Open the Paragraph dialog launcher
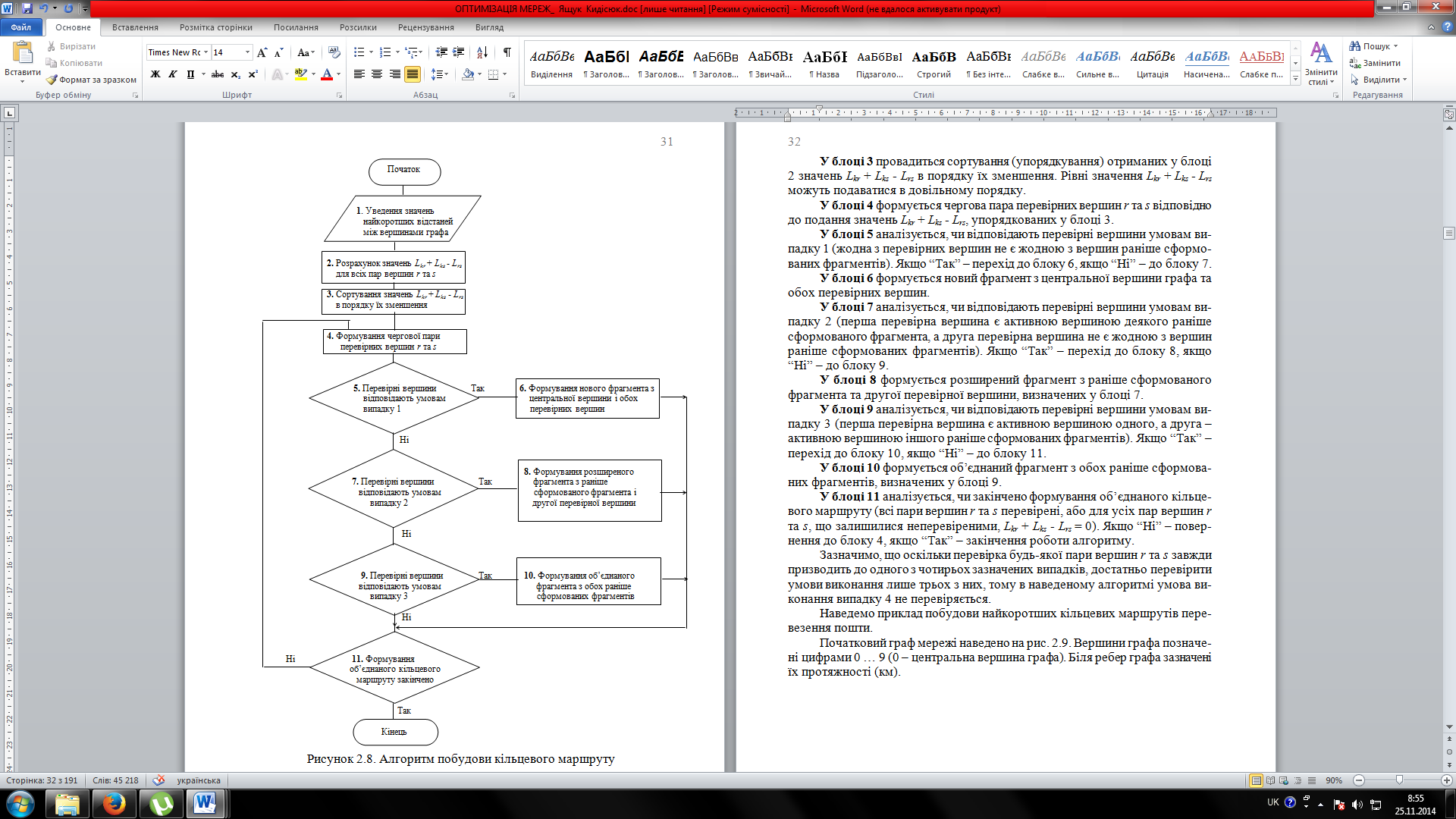 click(513, 96)
